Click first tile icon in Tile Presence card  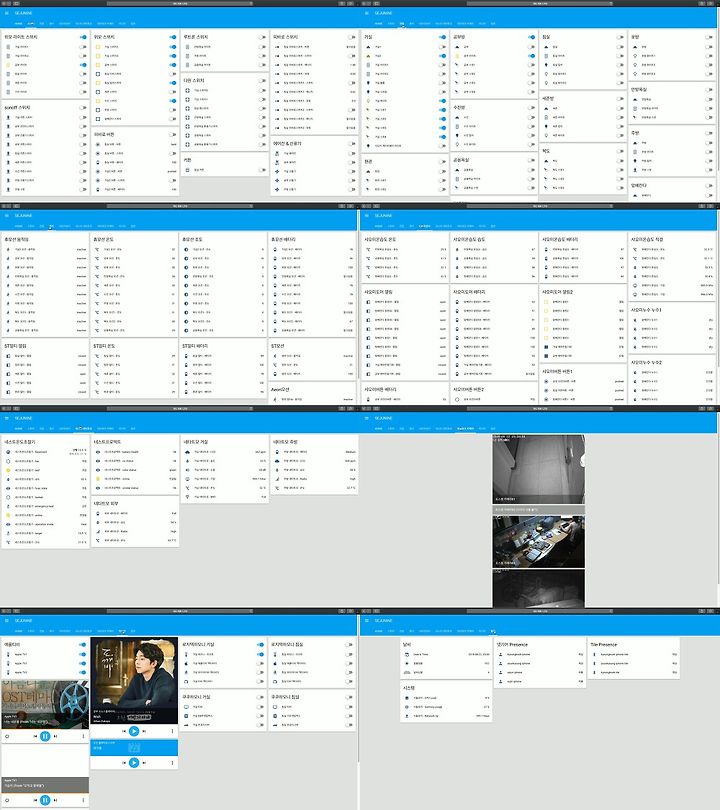click(594, 655)
